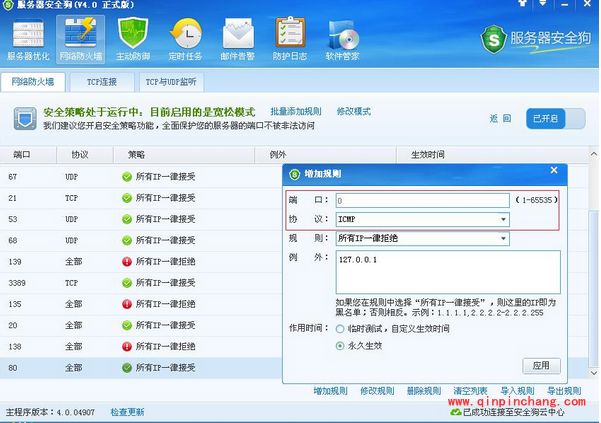Click the 端口 input field
The height and width of the screenshot is (423, 601).
422,200
